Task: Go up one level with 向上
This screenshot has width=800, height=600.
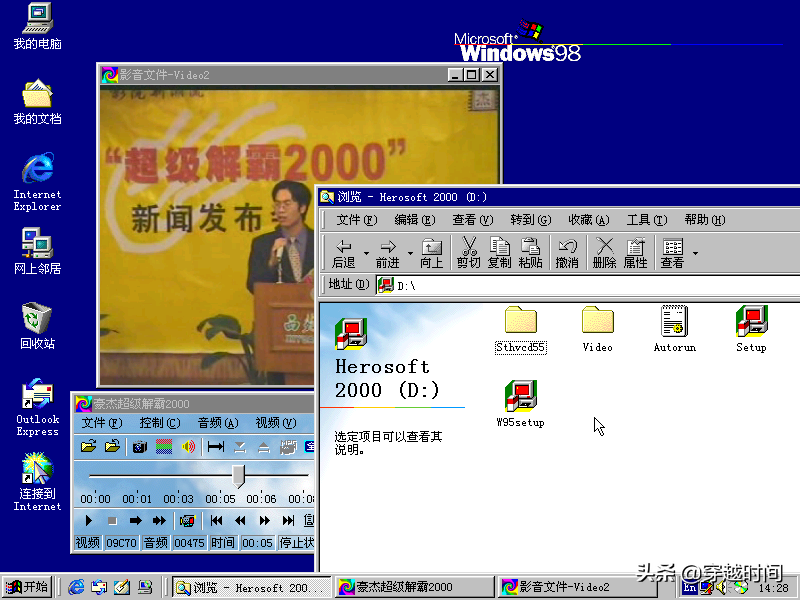Action: 432,254
